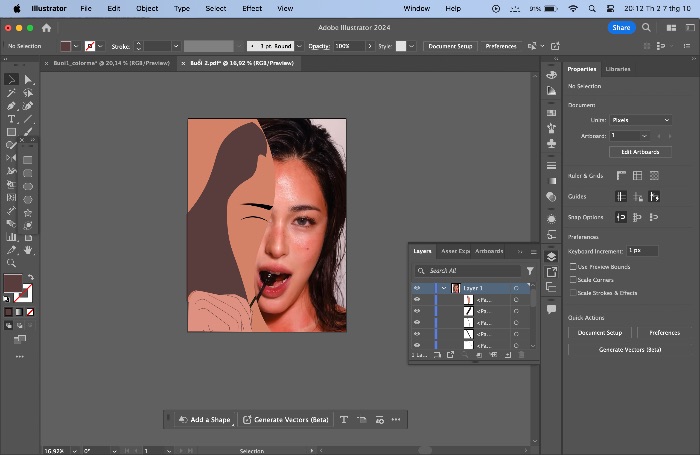
Task: Activate the Hand tool
Action: click(28, 250)
